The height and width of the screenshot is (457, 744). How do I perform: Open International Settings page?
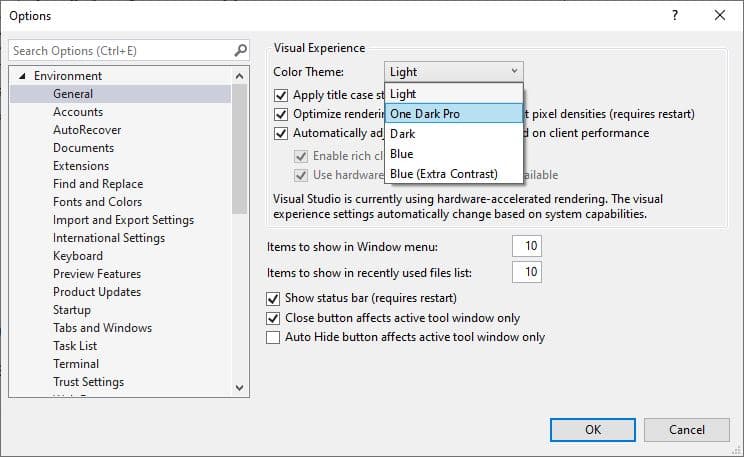click(x=109, y=238)
